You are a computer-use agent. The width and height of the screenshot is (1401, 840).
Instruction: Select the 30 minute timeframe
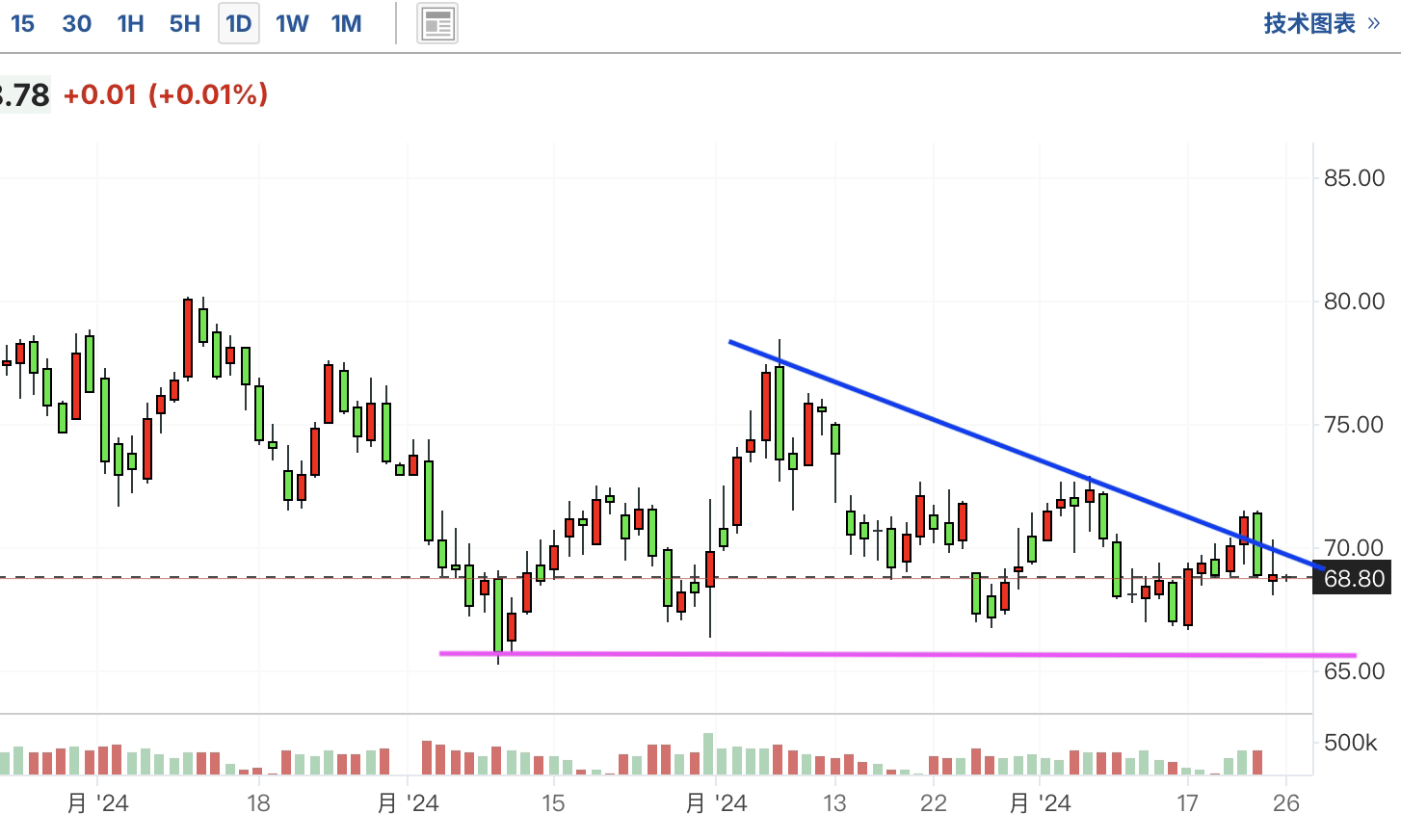click(77, 23)
